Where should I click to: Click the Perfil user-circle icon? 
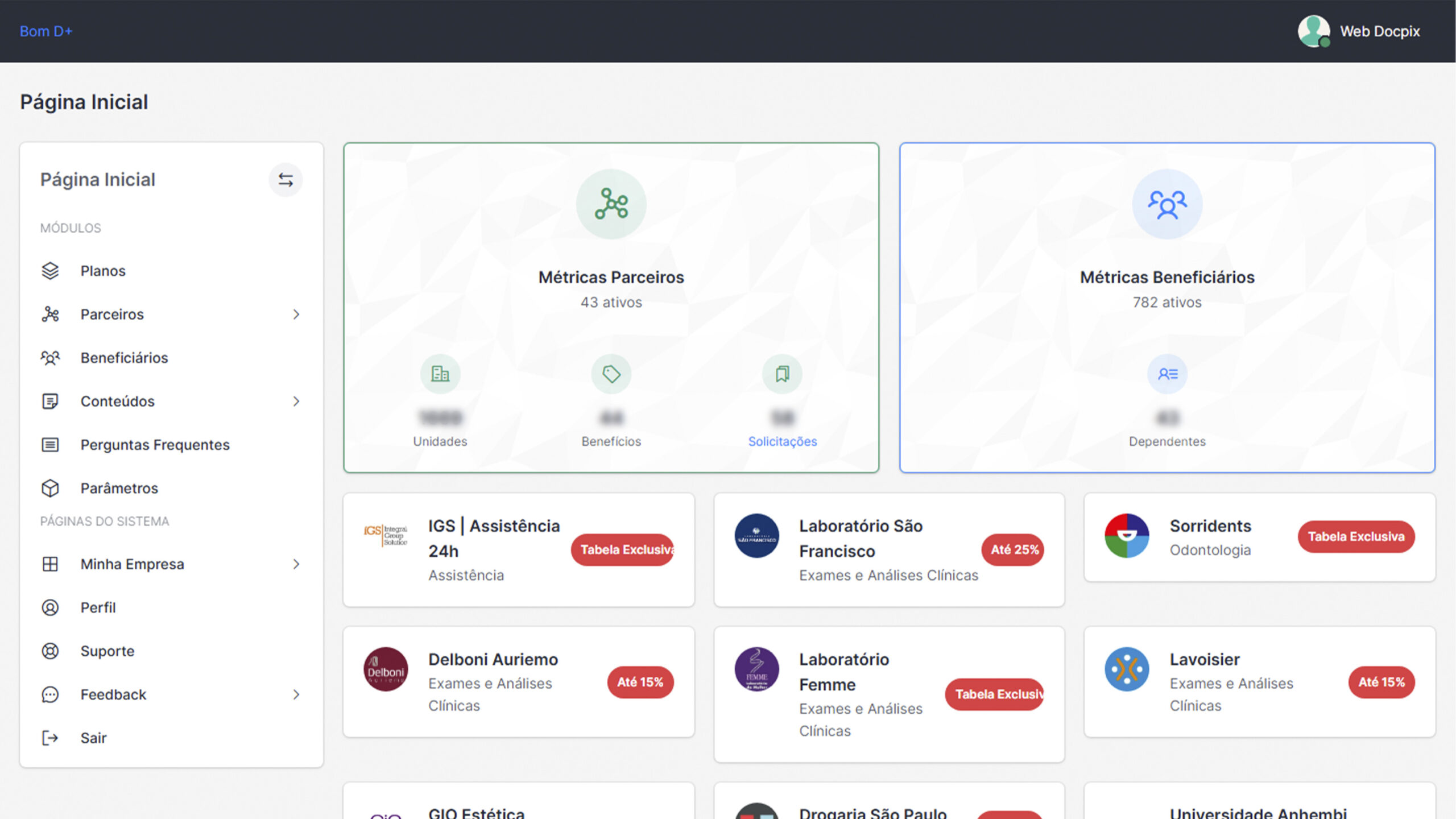(x=50, y=607)
